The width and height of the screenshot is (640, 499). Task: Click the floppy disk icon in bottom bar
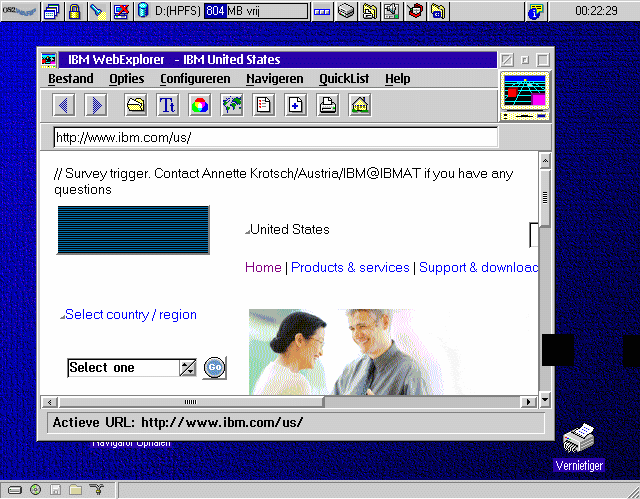(56, 489)
